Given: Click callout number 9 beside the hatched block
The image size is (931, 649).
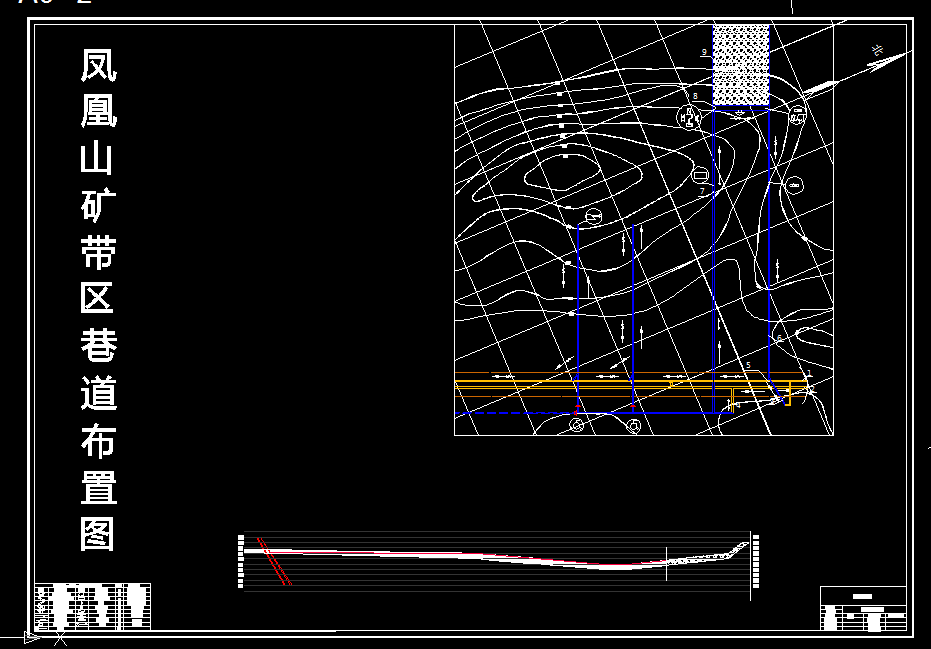Looking at the screenshot, I should [704, 52].
